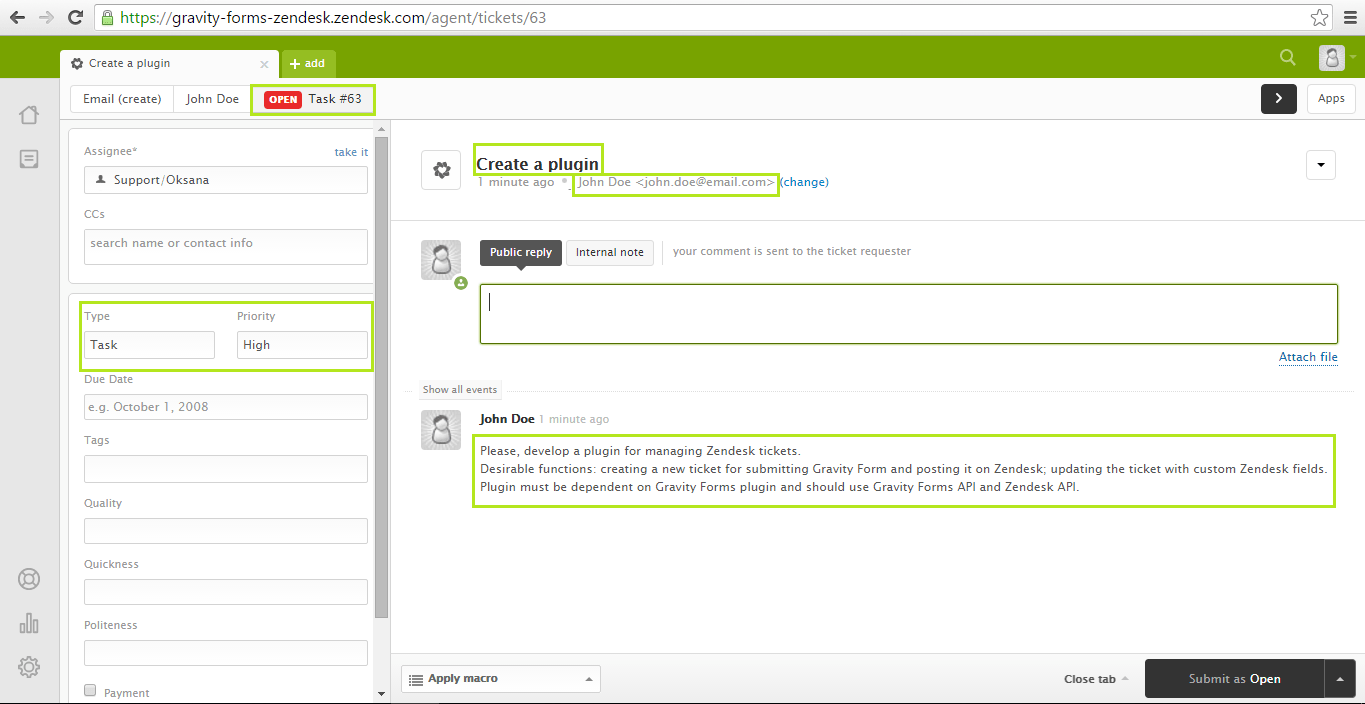Open the Views panel icon in sidebar
Viewport: 1365px width, 704px height.
click(29, 158)
